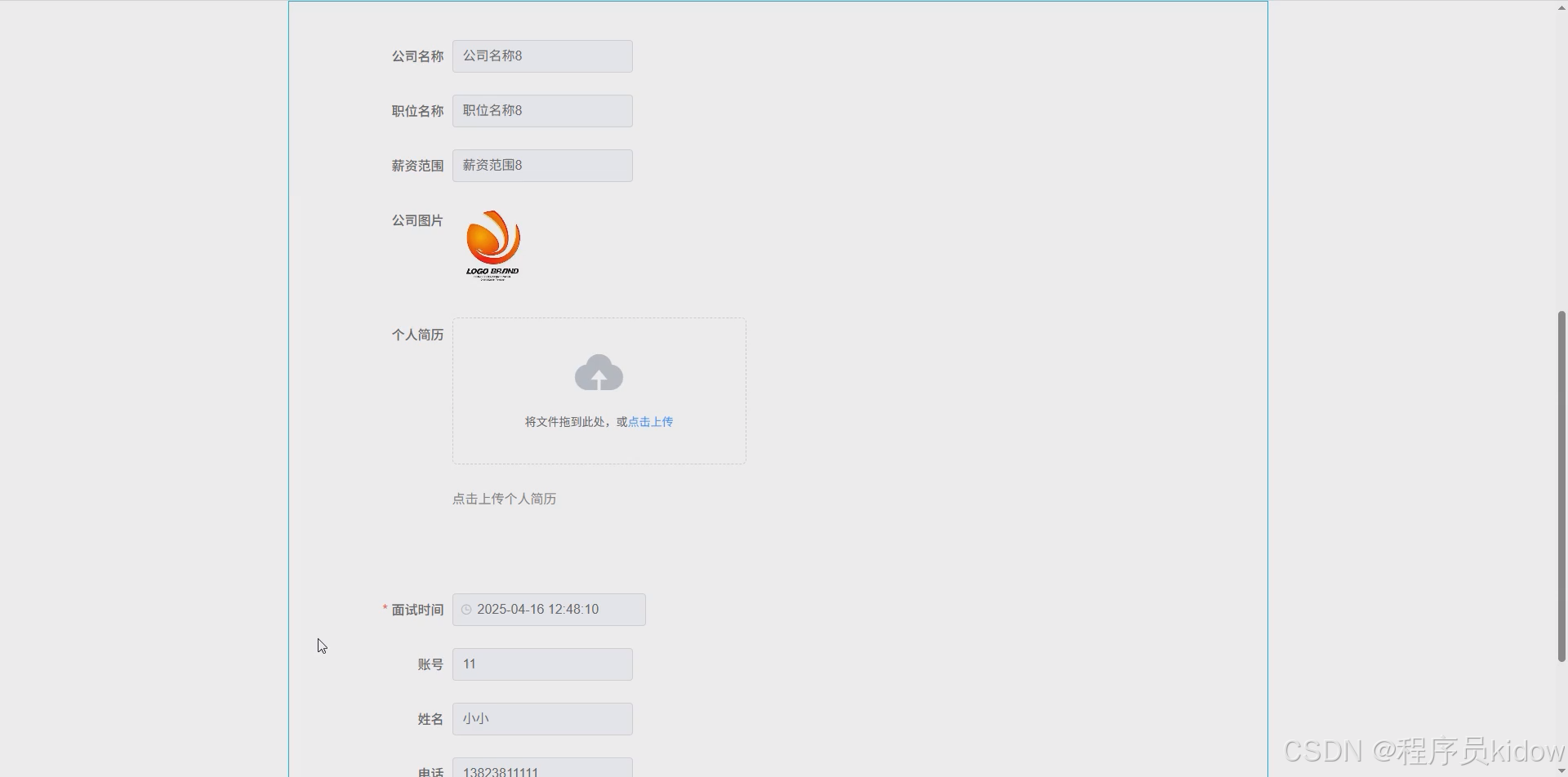Click the 公司图片 label

point(416,220)
